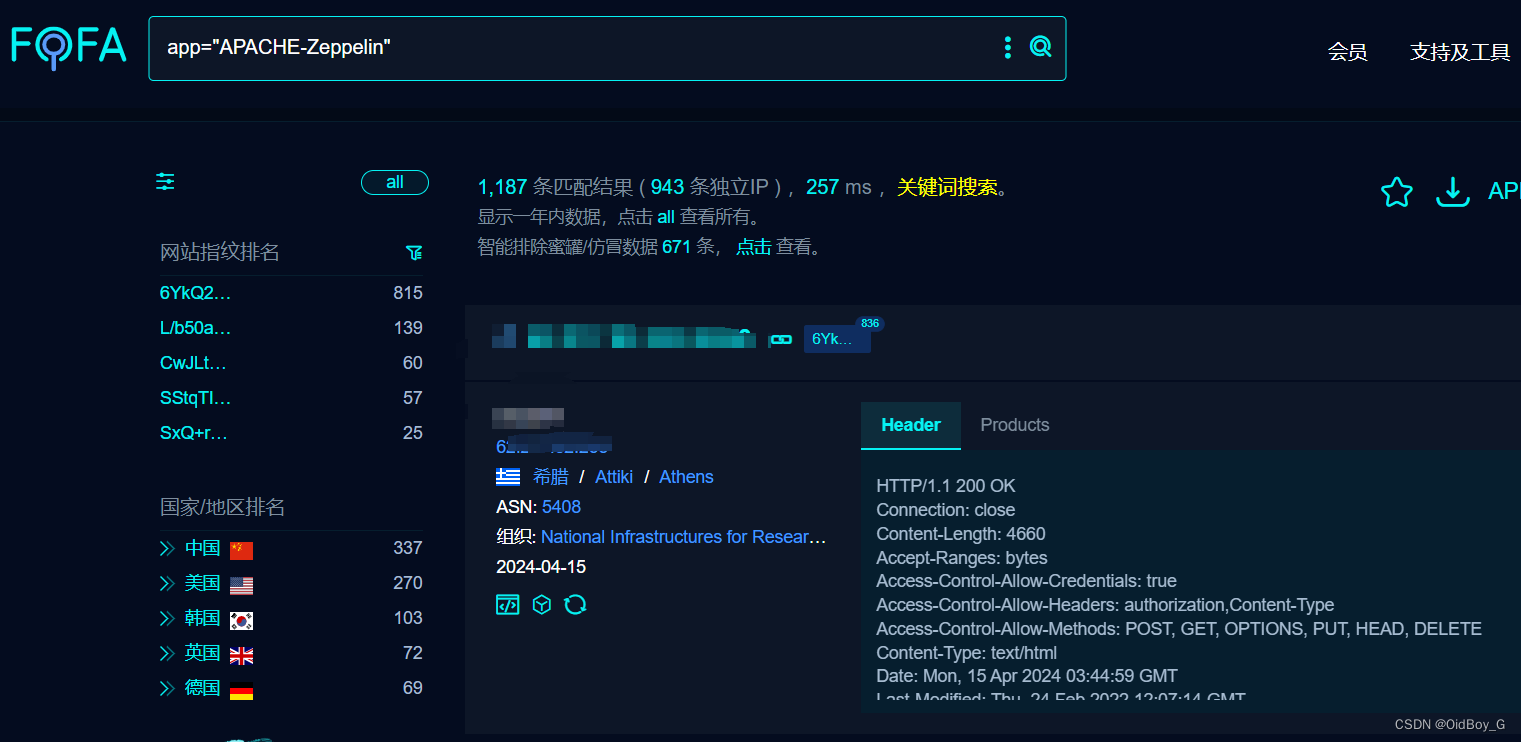Image resolution: width=1521 pixels, height=742 pixels.
Task: Expand 中国 country entry
Action: (167, 548)
